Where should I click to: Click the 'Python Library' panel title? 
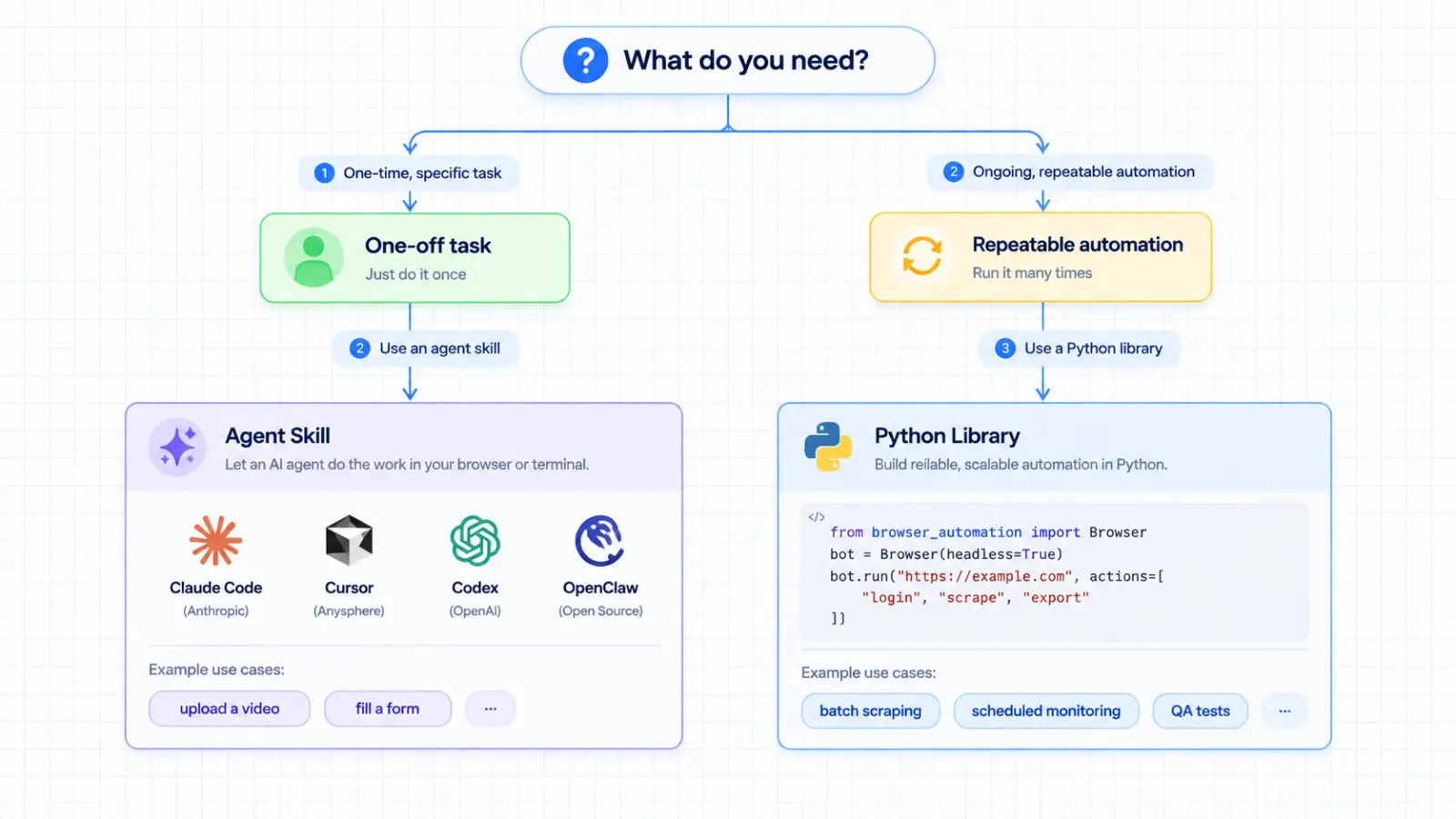pos(947,436)
